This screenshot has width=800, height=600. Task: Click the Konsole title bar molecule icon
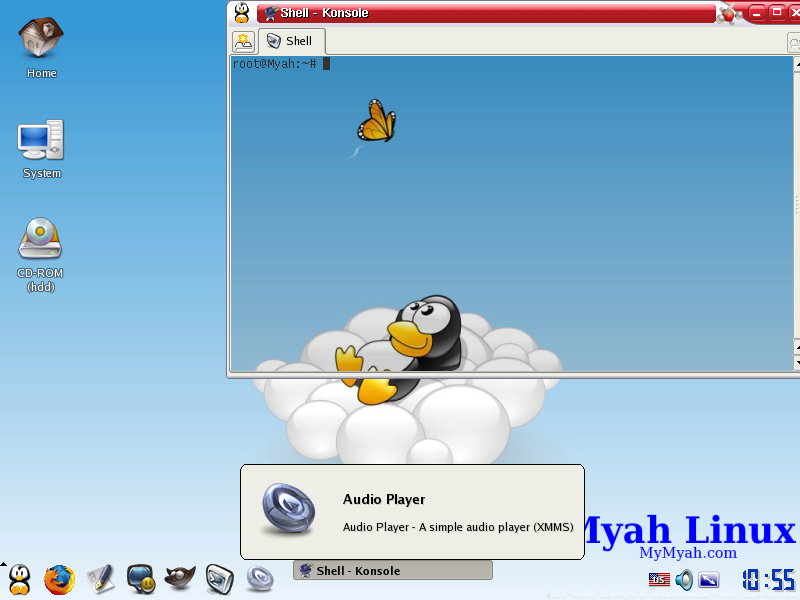pos(728,13)
